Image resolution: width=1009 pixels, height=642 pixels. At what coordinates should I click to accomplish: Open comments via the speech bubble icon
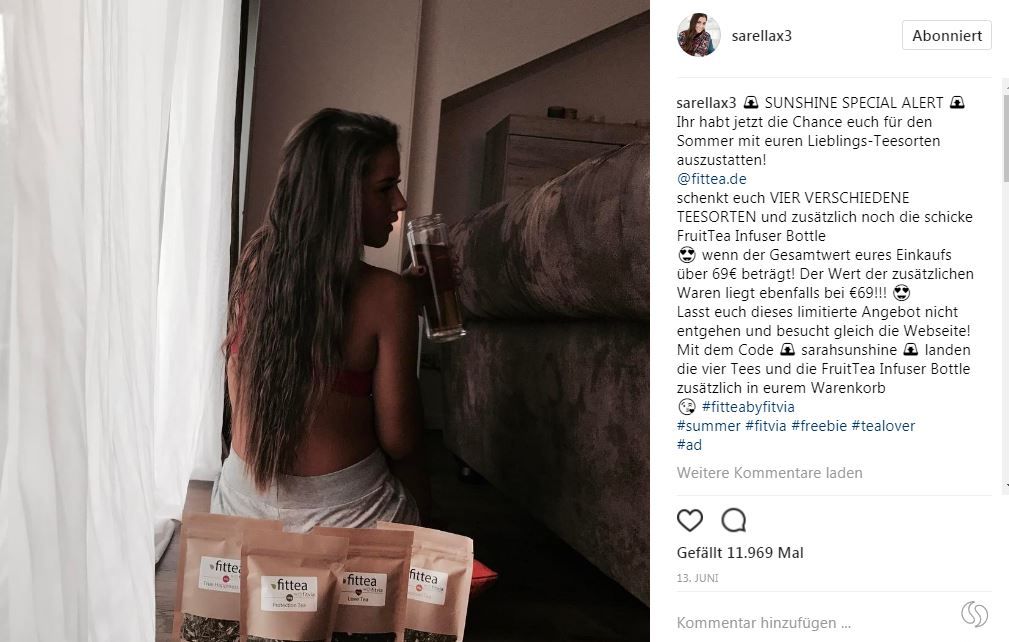coord(734,520)
